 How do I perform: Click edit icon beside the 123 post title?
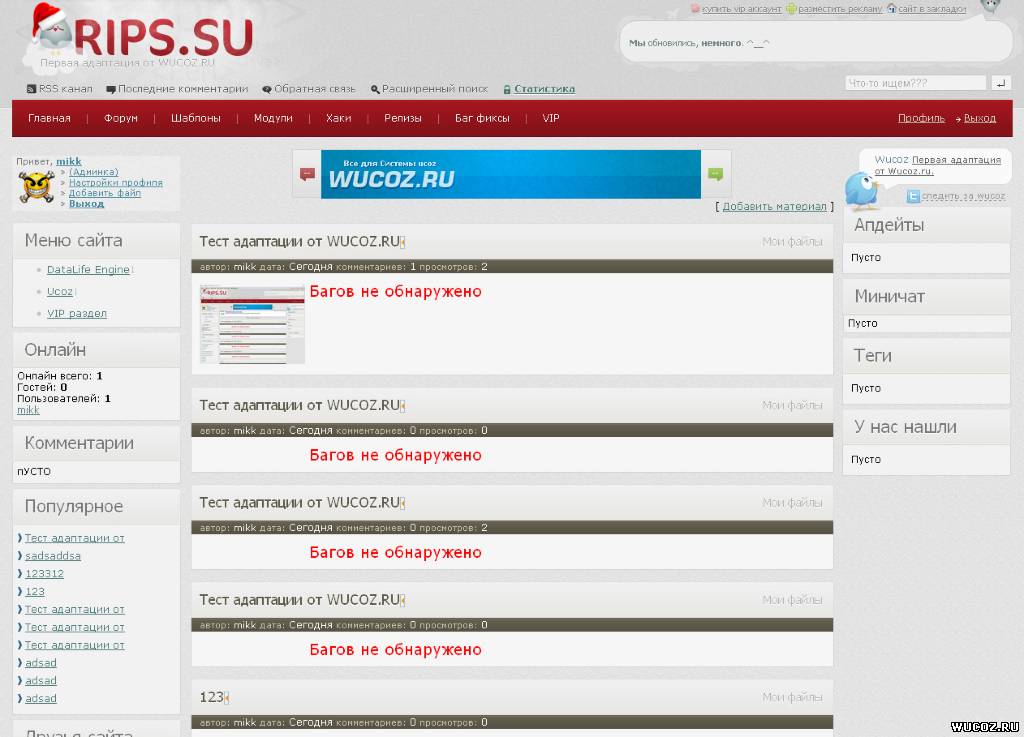[227, 698]
